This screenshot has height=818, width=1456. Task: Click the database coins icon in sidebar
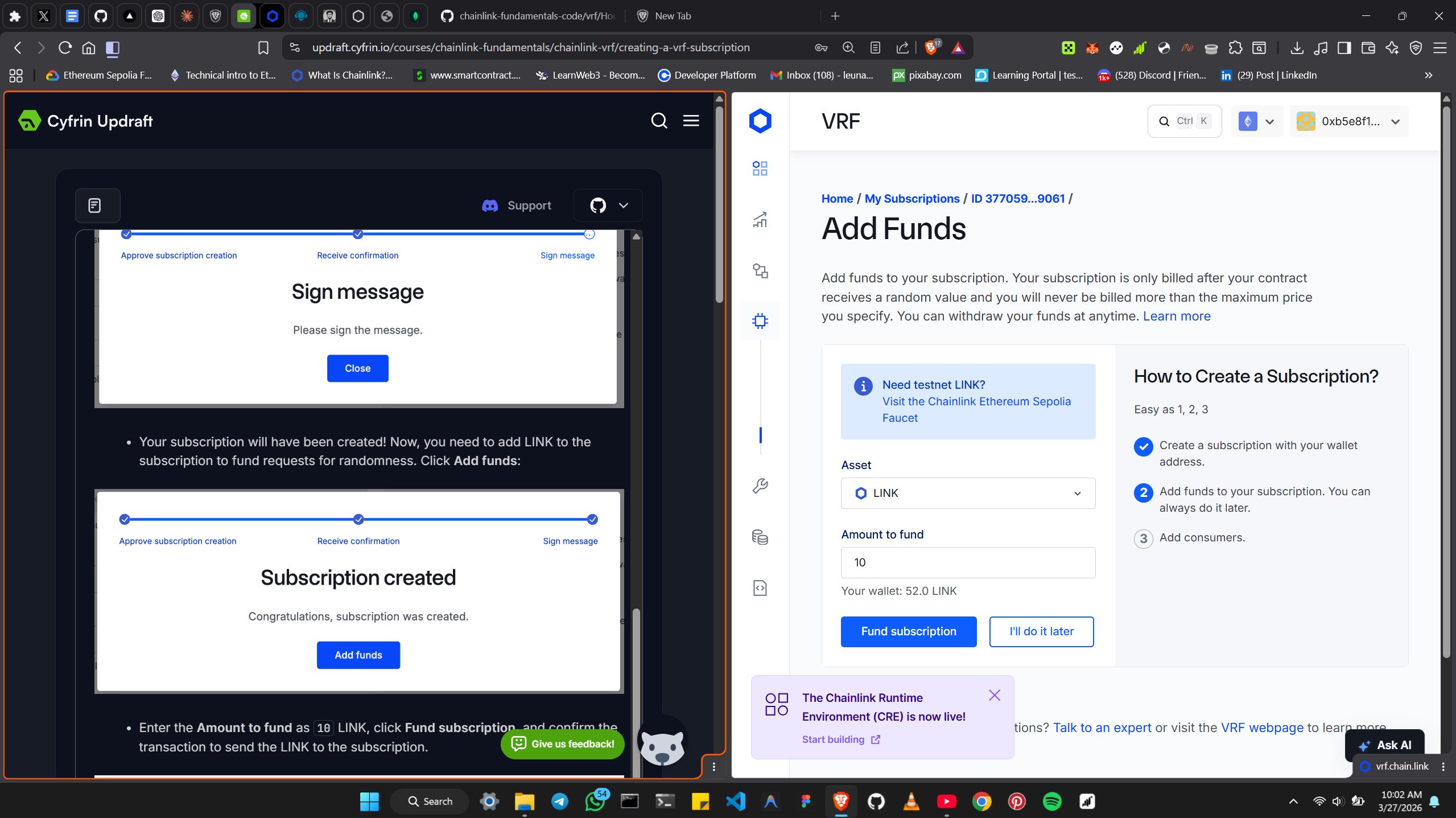760,537
